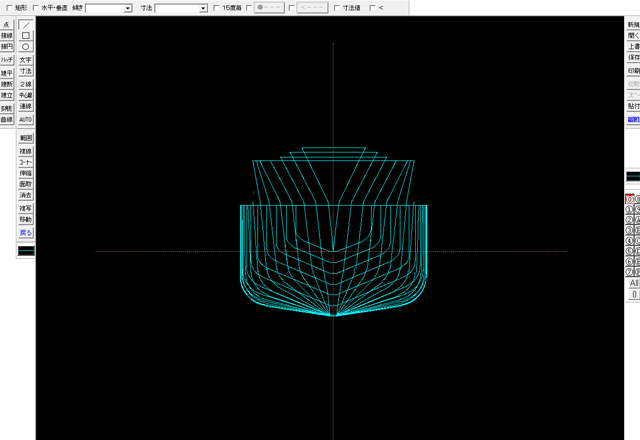Select layer 3 button

(x=630, y=230)
